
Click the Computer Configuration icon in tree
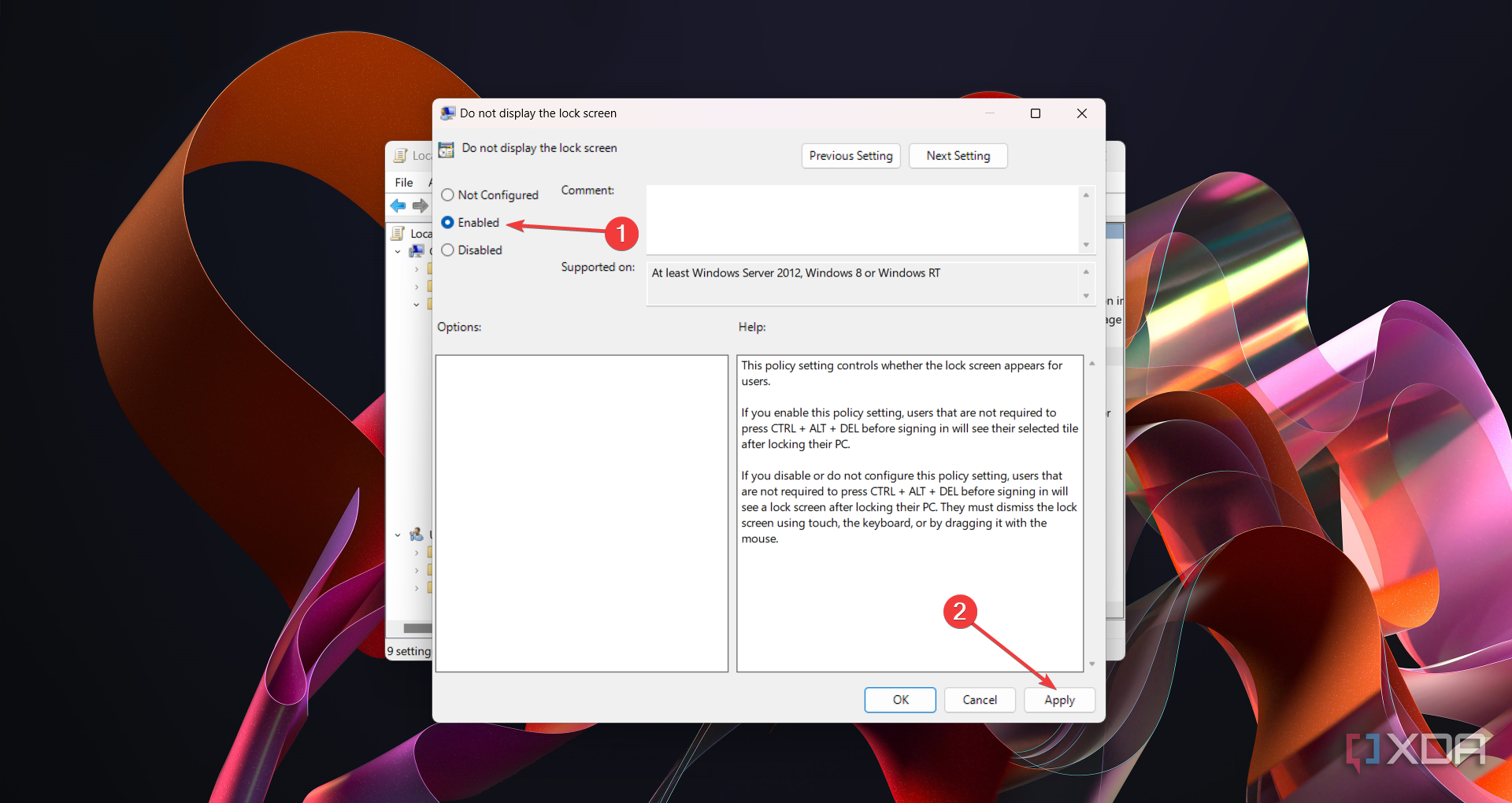coord(417,251)
